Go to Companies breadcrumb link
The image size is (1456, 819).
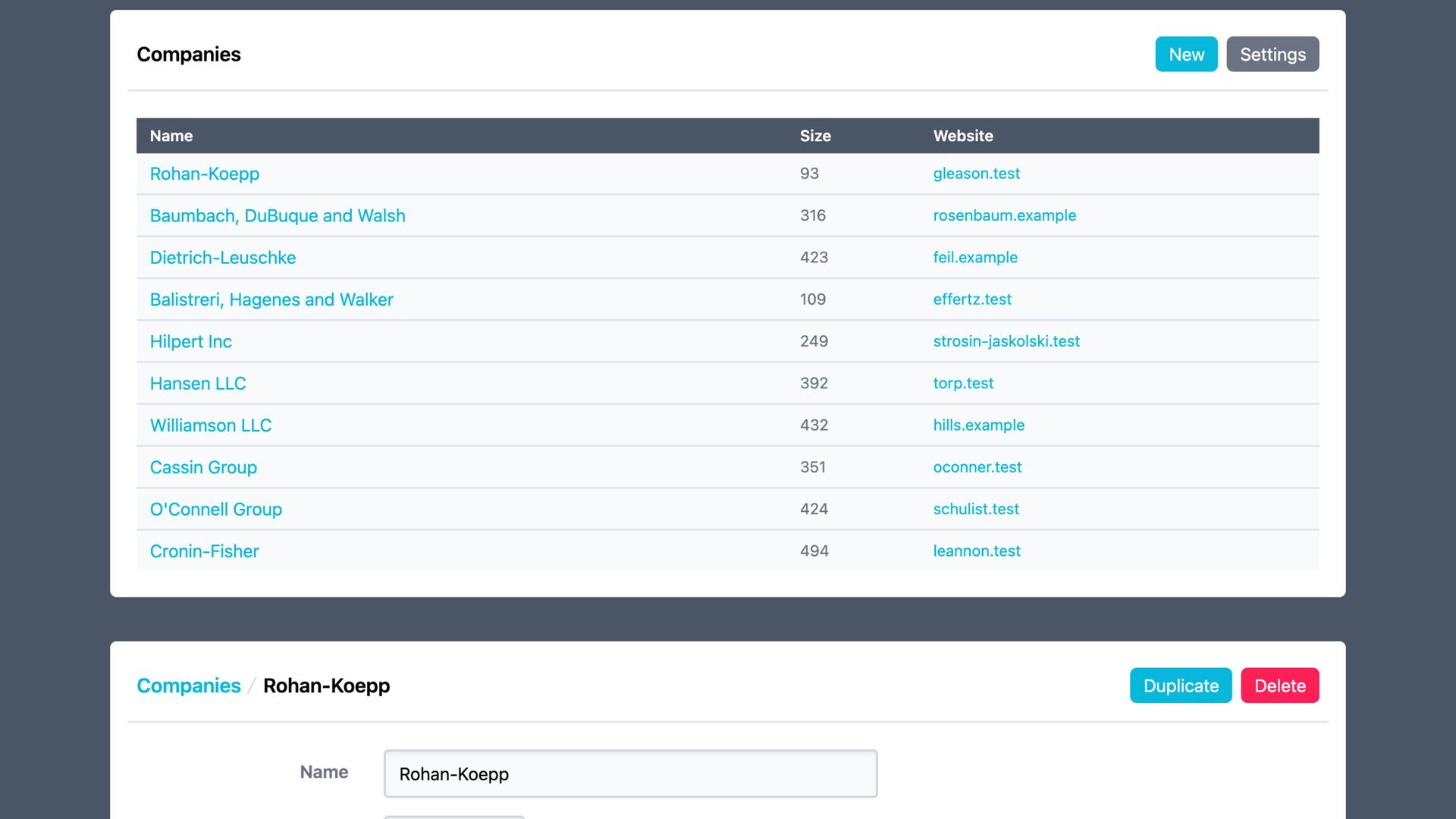[x=189, y=686]
